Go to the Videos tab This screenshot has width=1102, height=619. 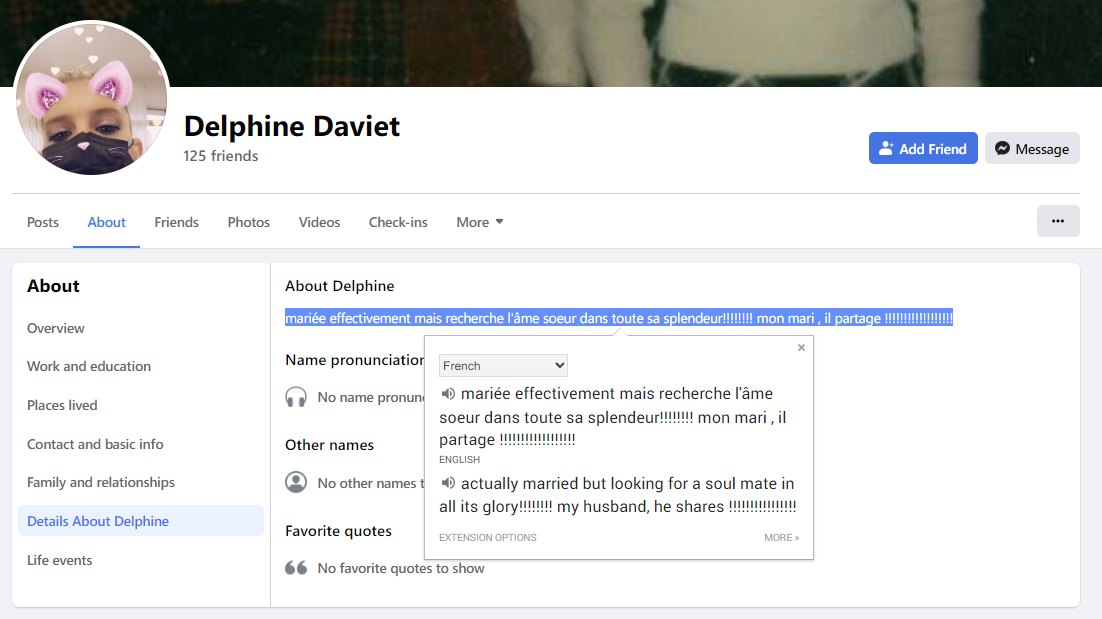point(319,222)
